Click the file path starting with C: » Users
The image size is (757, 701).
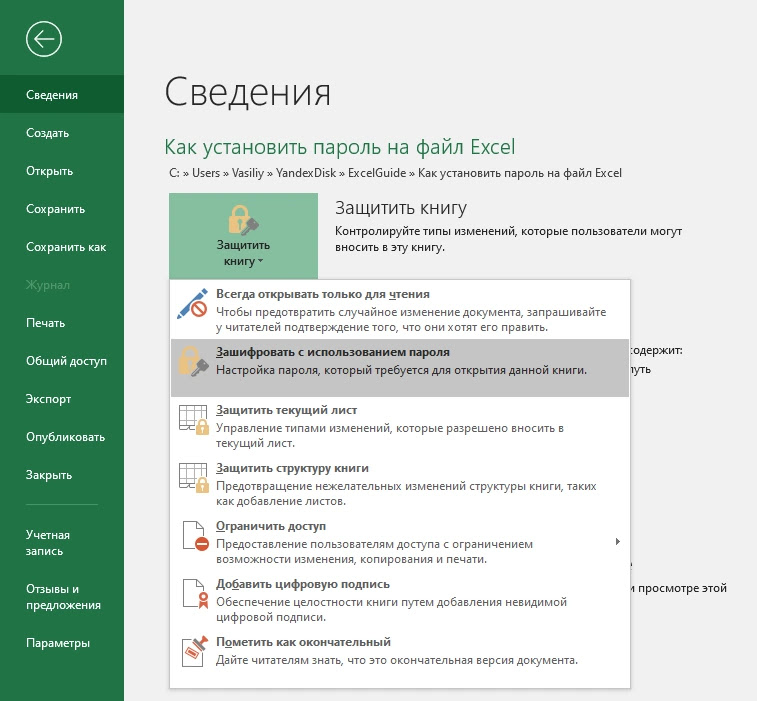tap(395, 173)
